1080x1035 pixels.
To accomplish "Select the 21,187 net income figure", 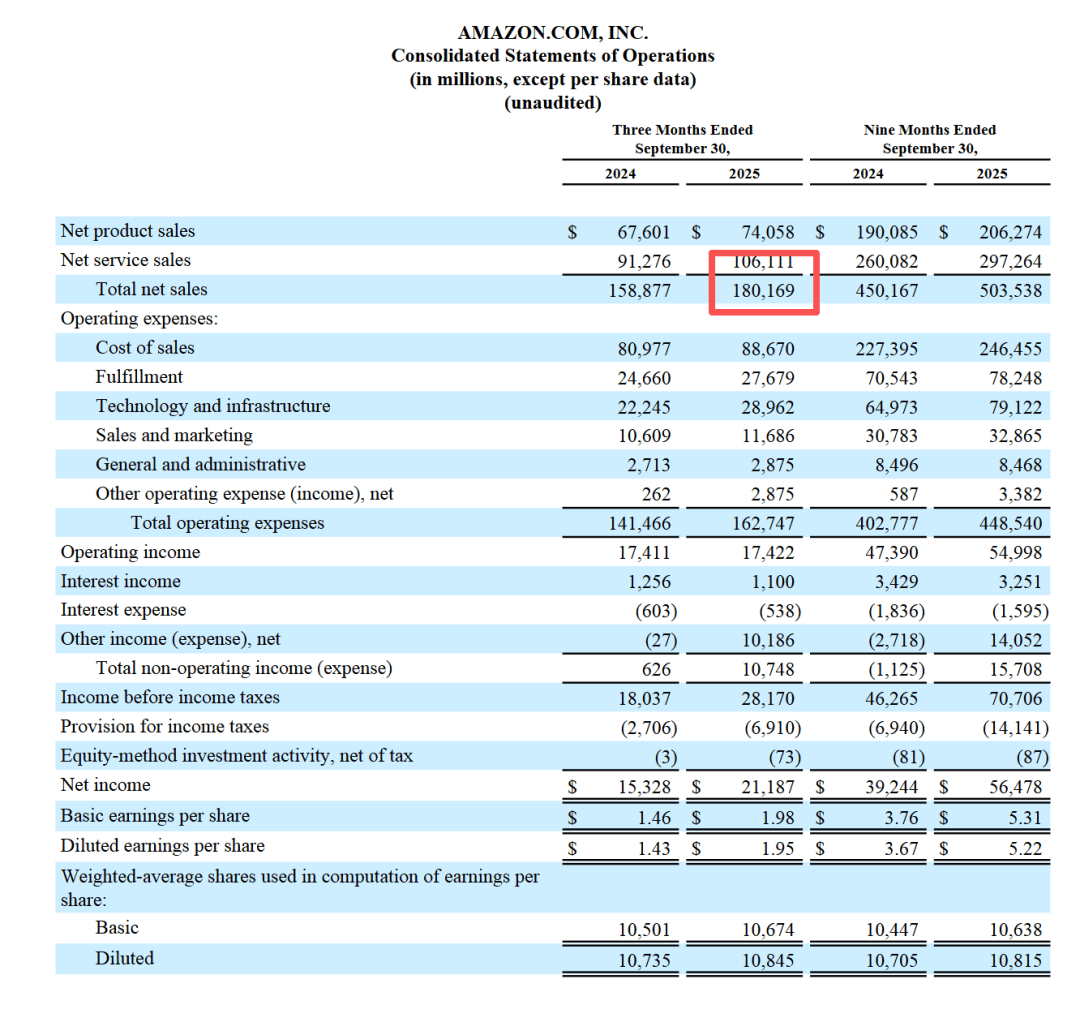I will 768,787.
